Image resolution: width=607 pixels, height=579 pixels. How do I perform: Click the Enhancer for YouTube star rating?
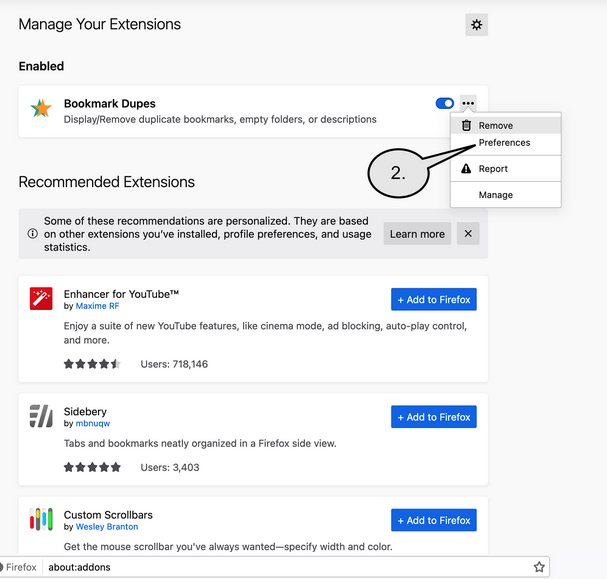coord(92,364)
